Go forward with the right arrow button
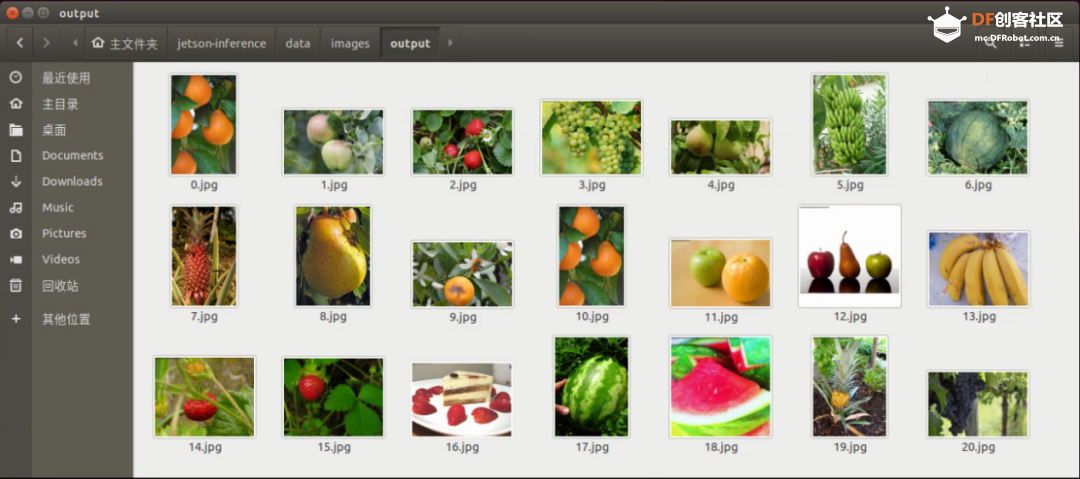 click(x=46, y=43)
